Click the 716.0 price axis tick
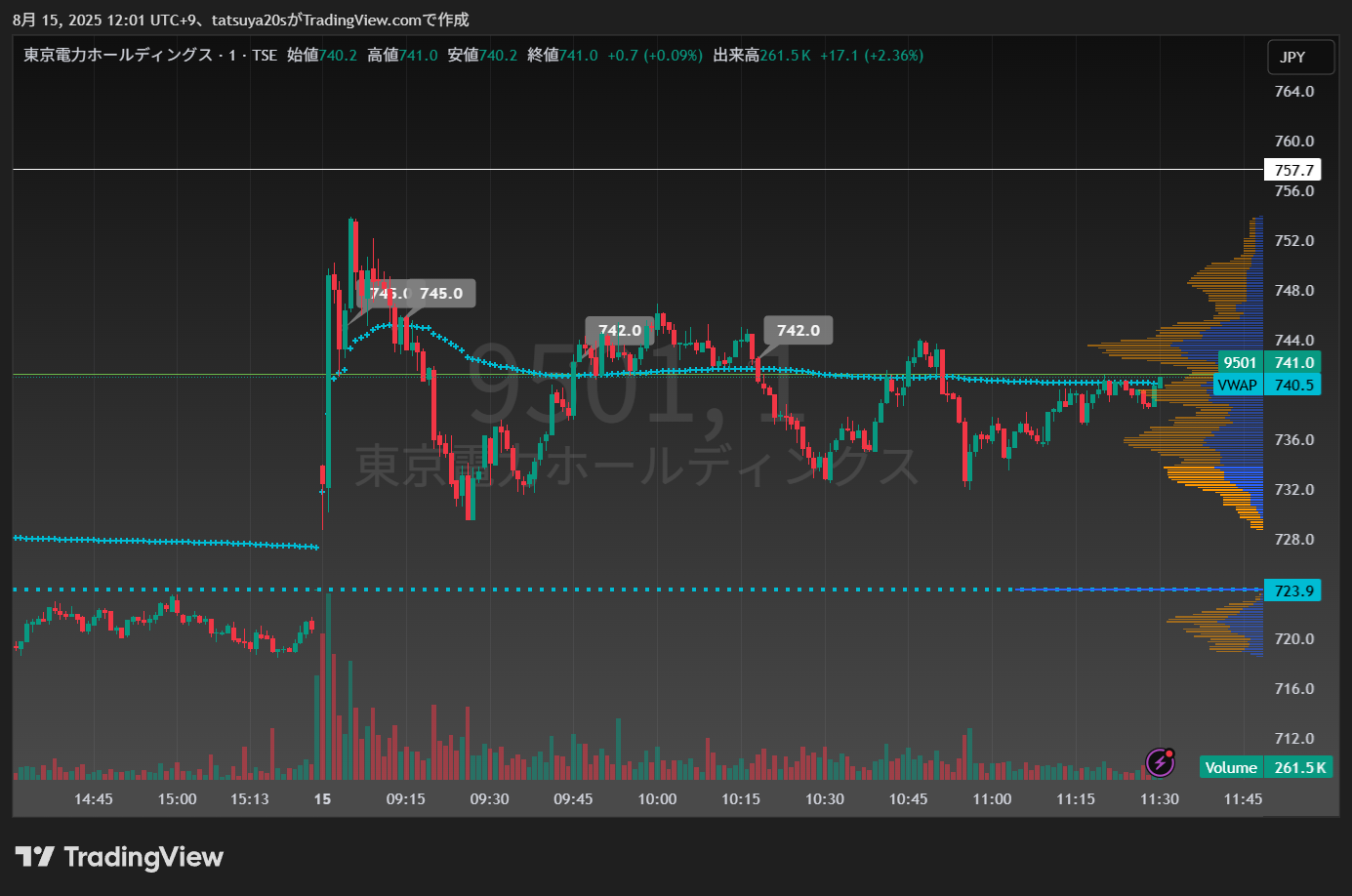Image resolution: width=1352 pixels, height=896 pixels. pyautogui.click(x=1294, y=689)
